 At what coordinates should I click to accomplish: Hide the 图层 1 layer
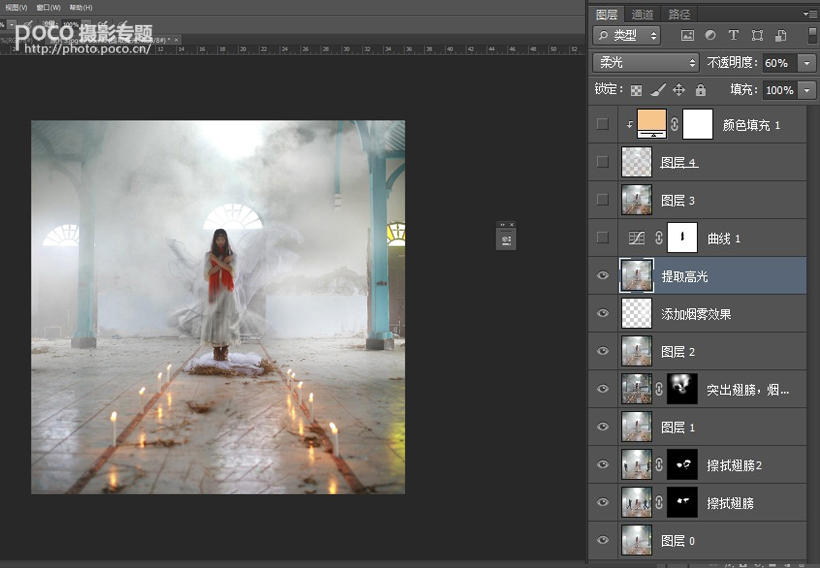[602, 426]
